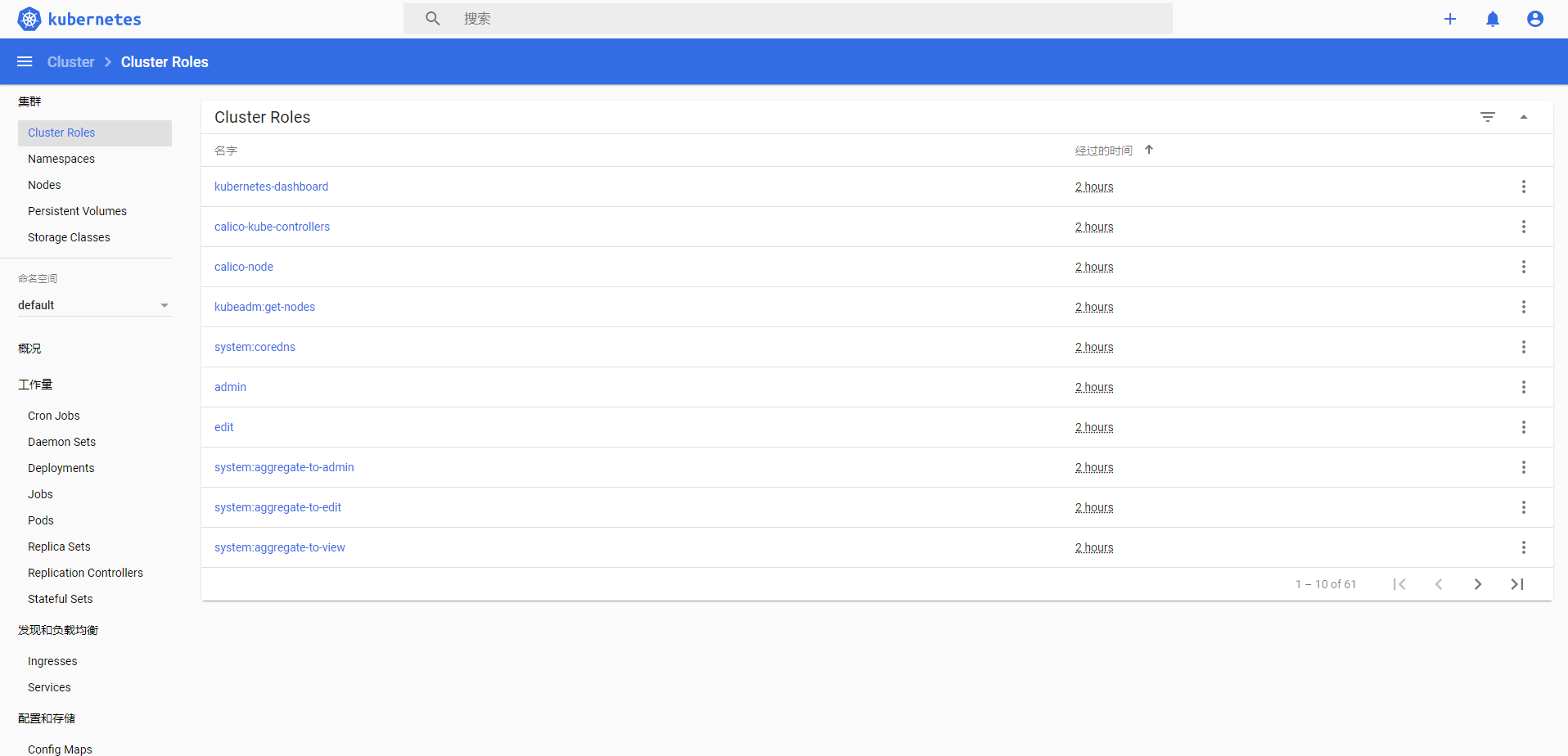Open actions menu for kubeadm:get-nodes row
The width and height of the screenshot is (1568, 756).
tap(1524, 307)
